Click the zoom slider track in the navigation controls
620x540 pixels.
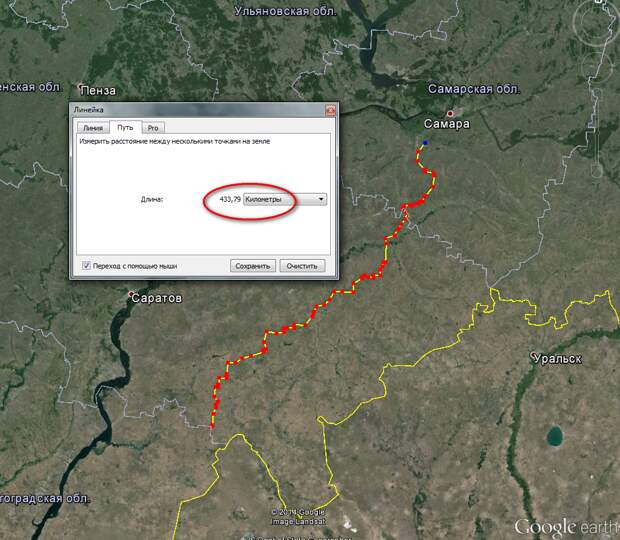596,132
